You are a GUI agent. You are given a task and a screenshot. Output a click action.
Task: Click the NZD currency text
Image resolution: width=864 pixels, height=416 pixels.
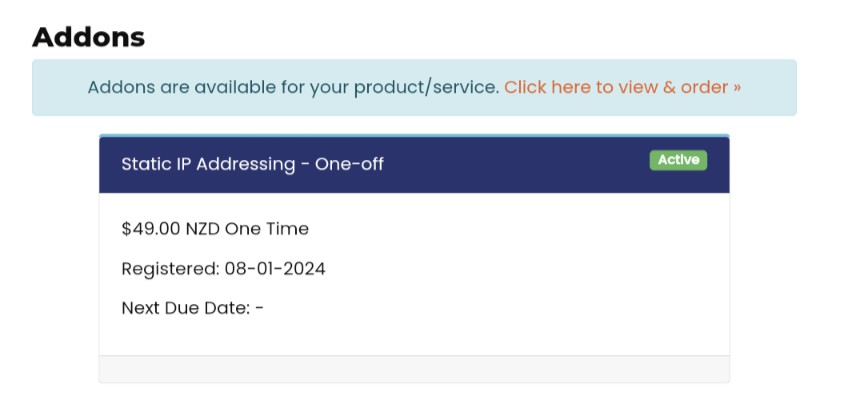pos(203,229)
